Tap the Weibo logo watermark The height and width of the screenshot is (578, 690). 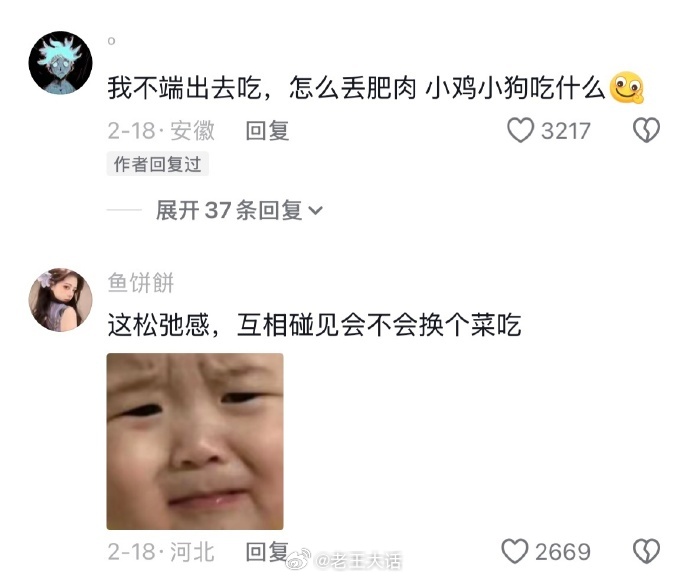pos(299,560)
